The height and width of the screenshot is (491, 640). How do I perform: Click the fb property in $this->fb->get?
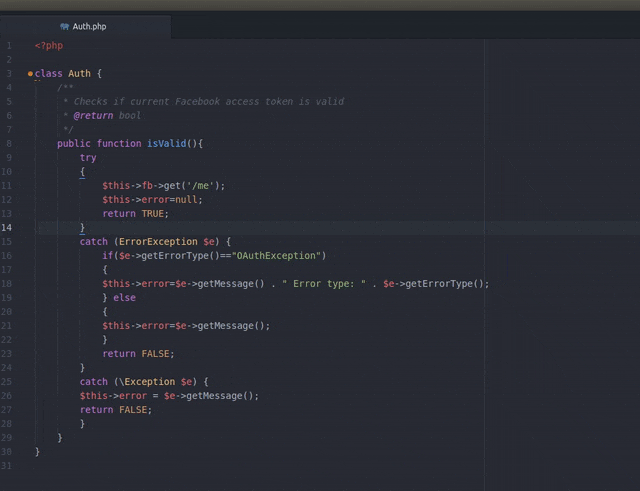pos(147,186)
